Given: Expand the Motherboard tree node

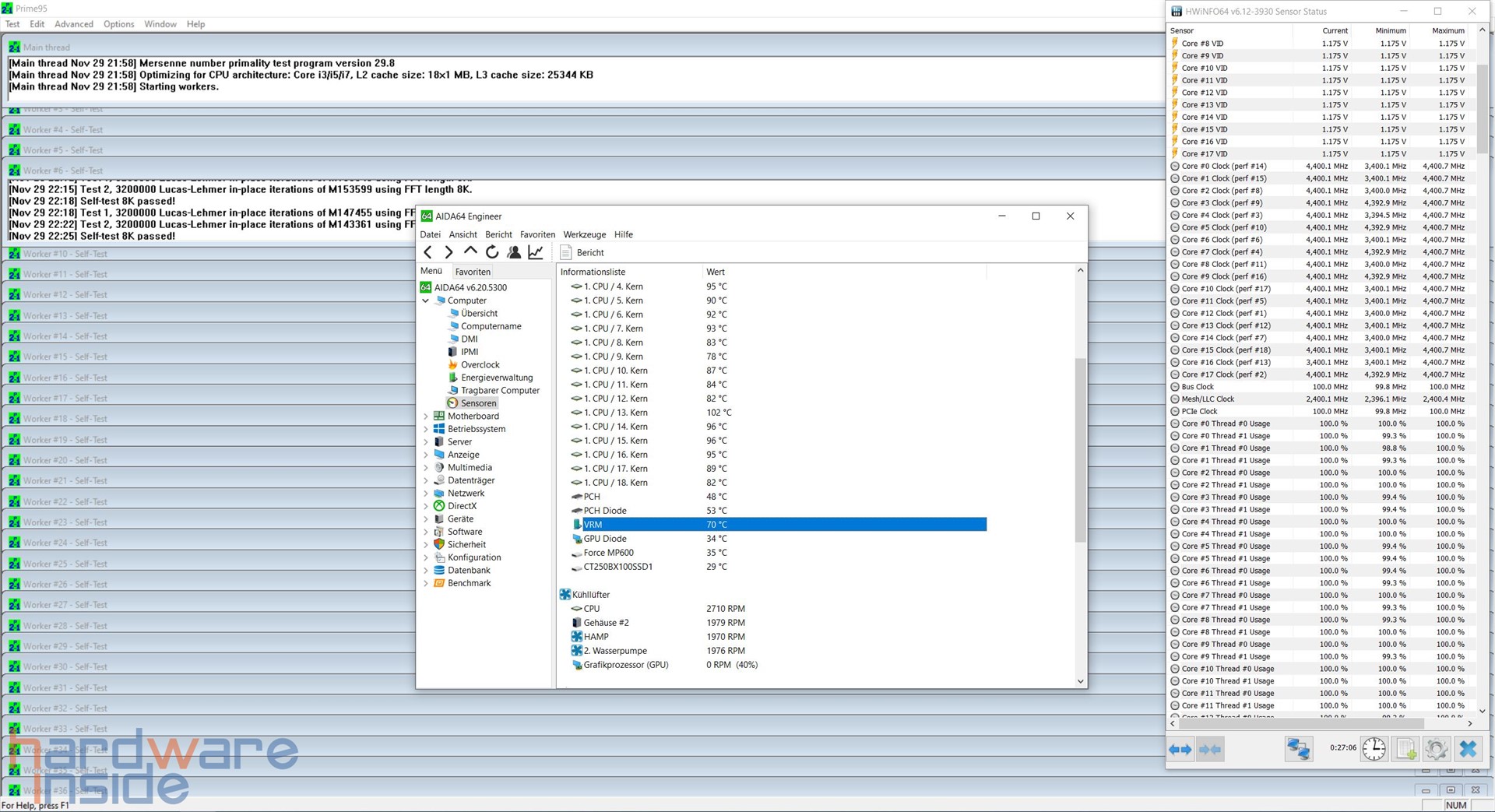Looking at the screenshot, I should (426, 417).
